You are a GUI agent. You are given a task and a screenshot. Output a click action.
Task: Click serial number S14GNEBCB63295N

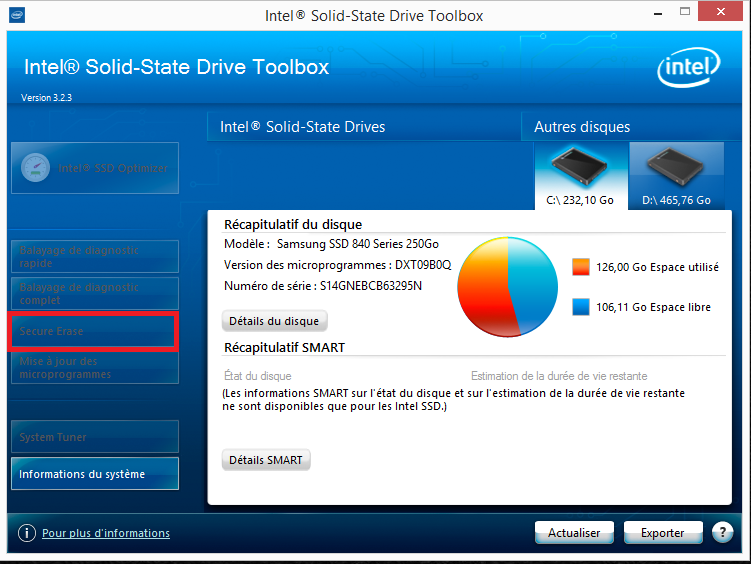[371, 286]
